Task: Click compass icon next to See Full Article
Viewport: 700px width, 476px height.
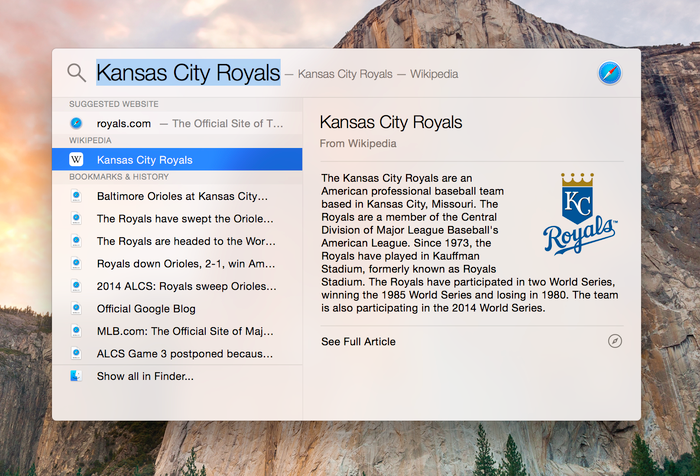Action: point(615,341)
